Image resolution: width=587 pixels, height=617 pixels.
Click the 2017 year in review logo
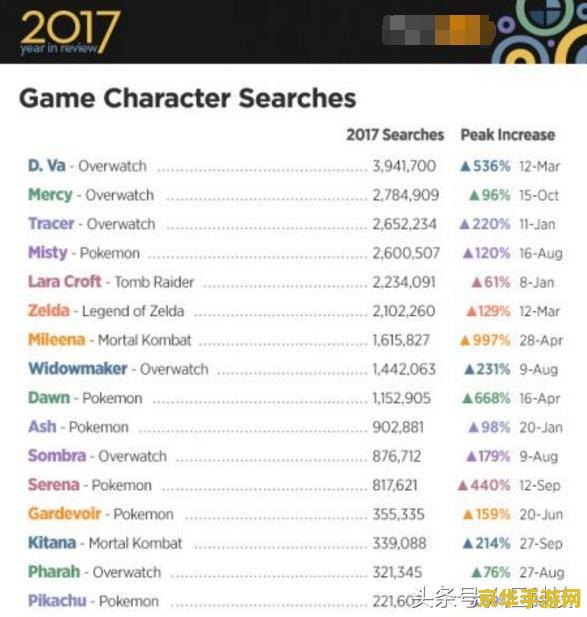pos(70,32)
